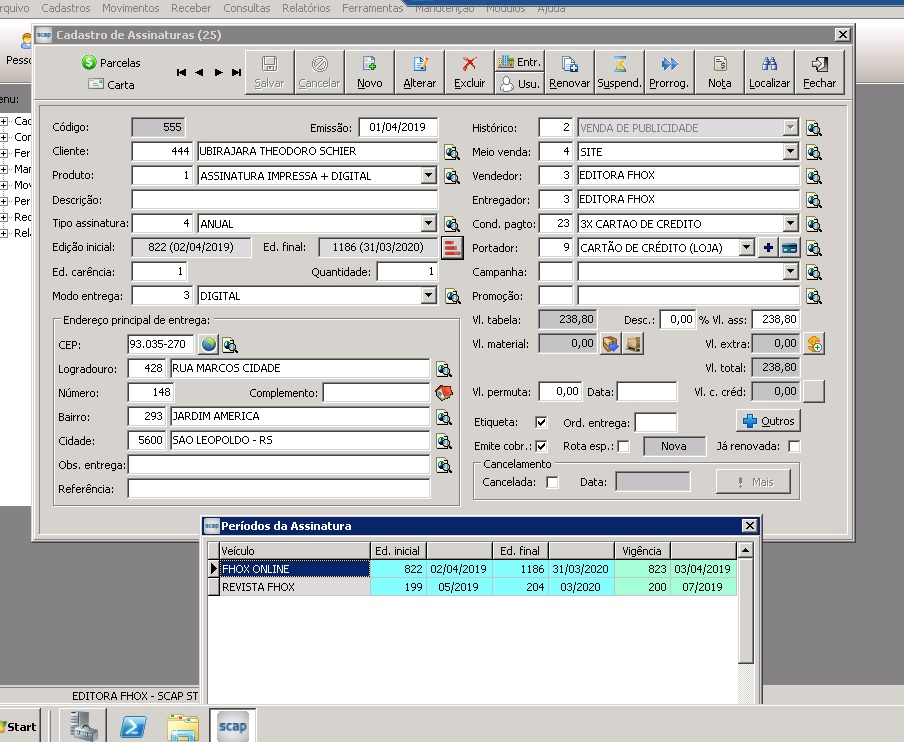The image size is (904, 742).
Task: Open the Relatórios menu
Action: (x=306, y=8)
